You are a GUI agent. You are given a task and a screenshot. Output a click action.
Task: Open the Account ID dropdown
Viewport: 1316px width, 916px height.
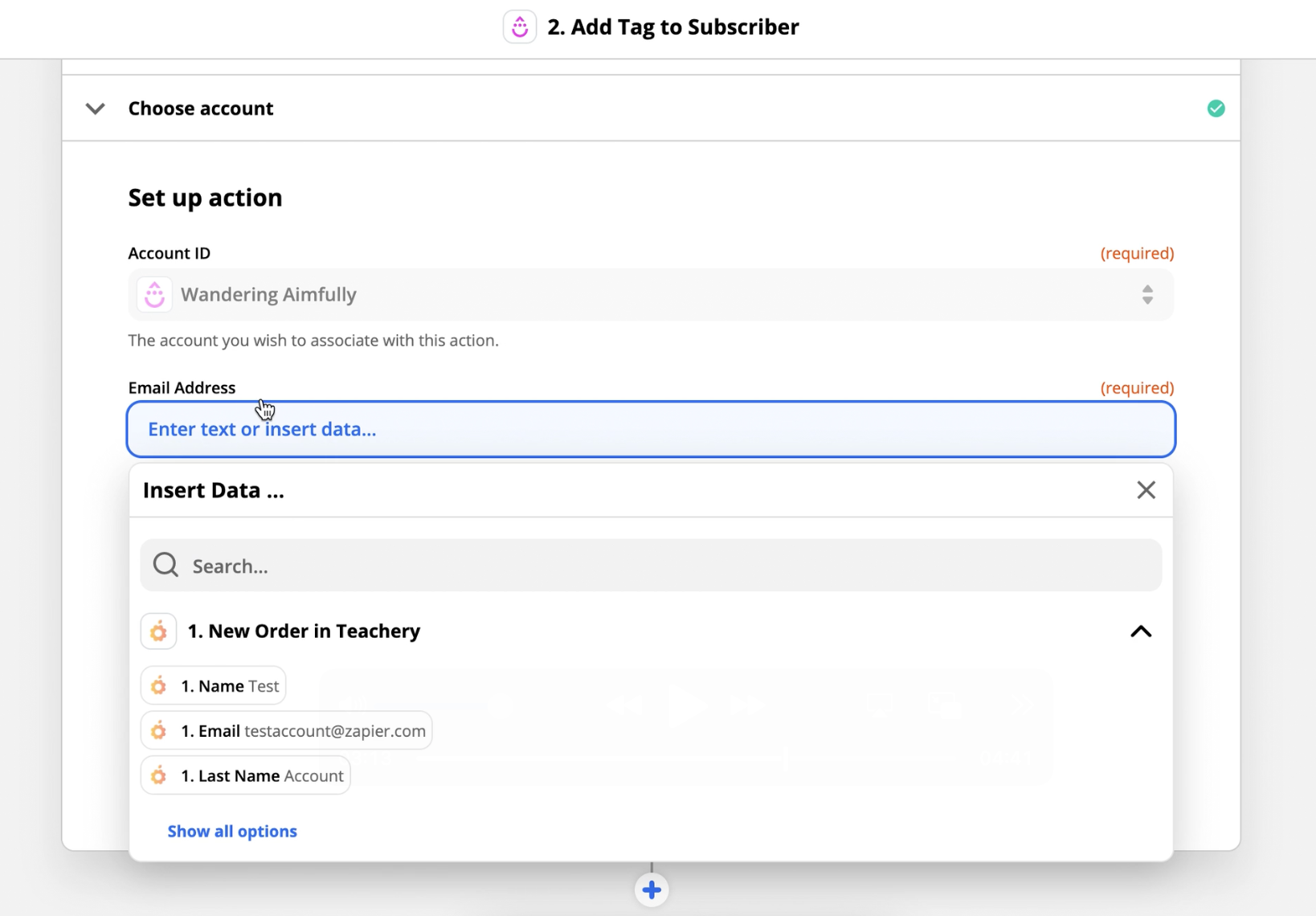pos(651,295)
